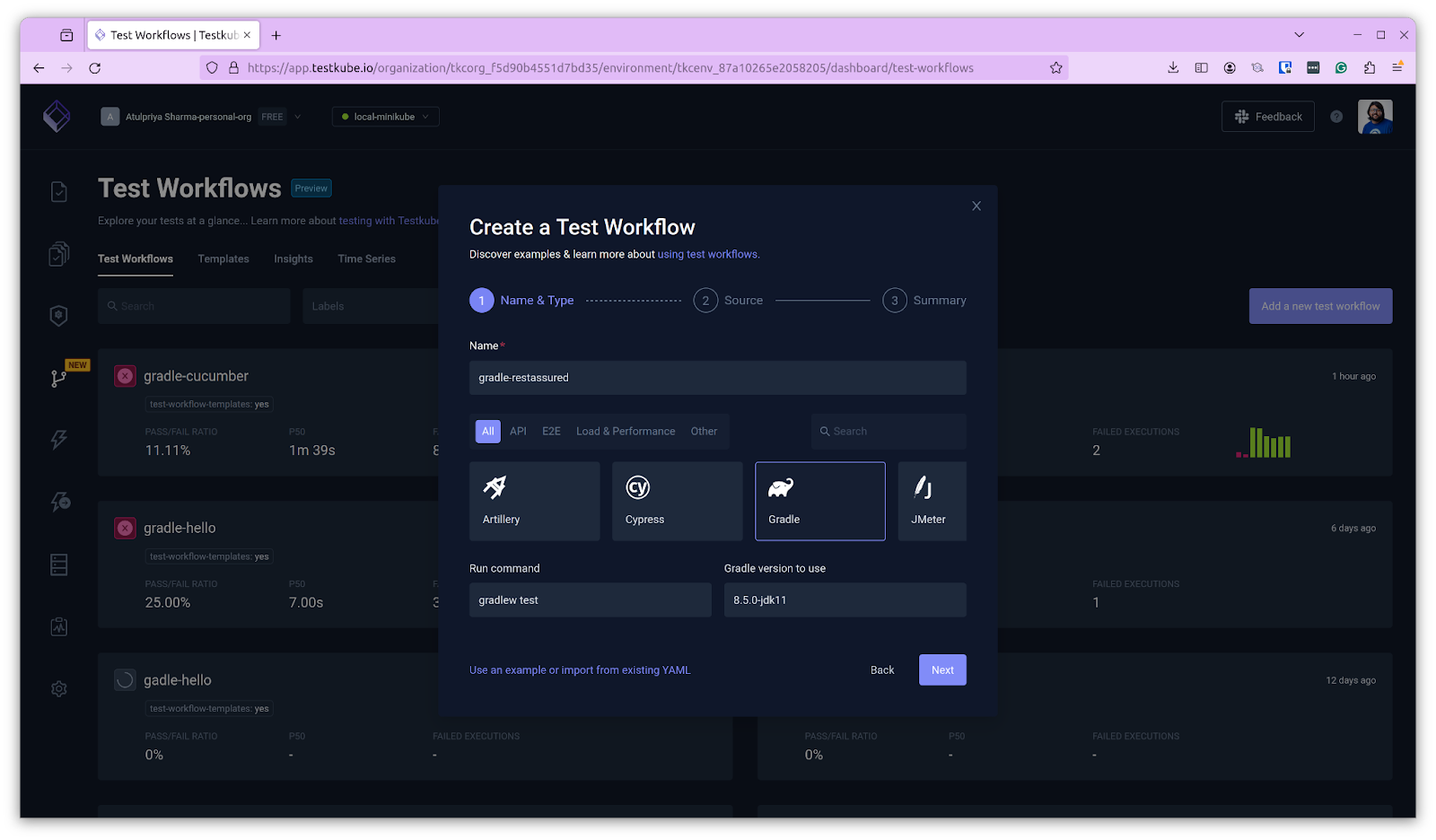Open the lightning-with-clock sidebar icon
The width and height of the screenshot is (1436, 840).
[60, 502]
